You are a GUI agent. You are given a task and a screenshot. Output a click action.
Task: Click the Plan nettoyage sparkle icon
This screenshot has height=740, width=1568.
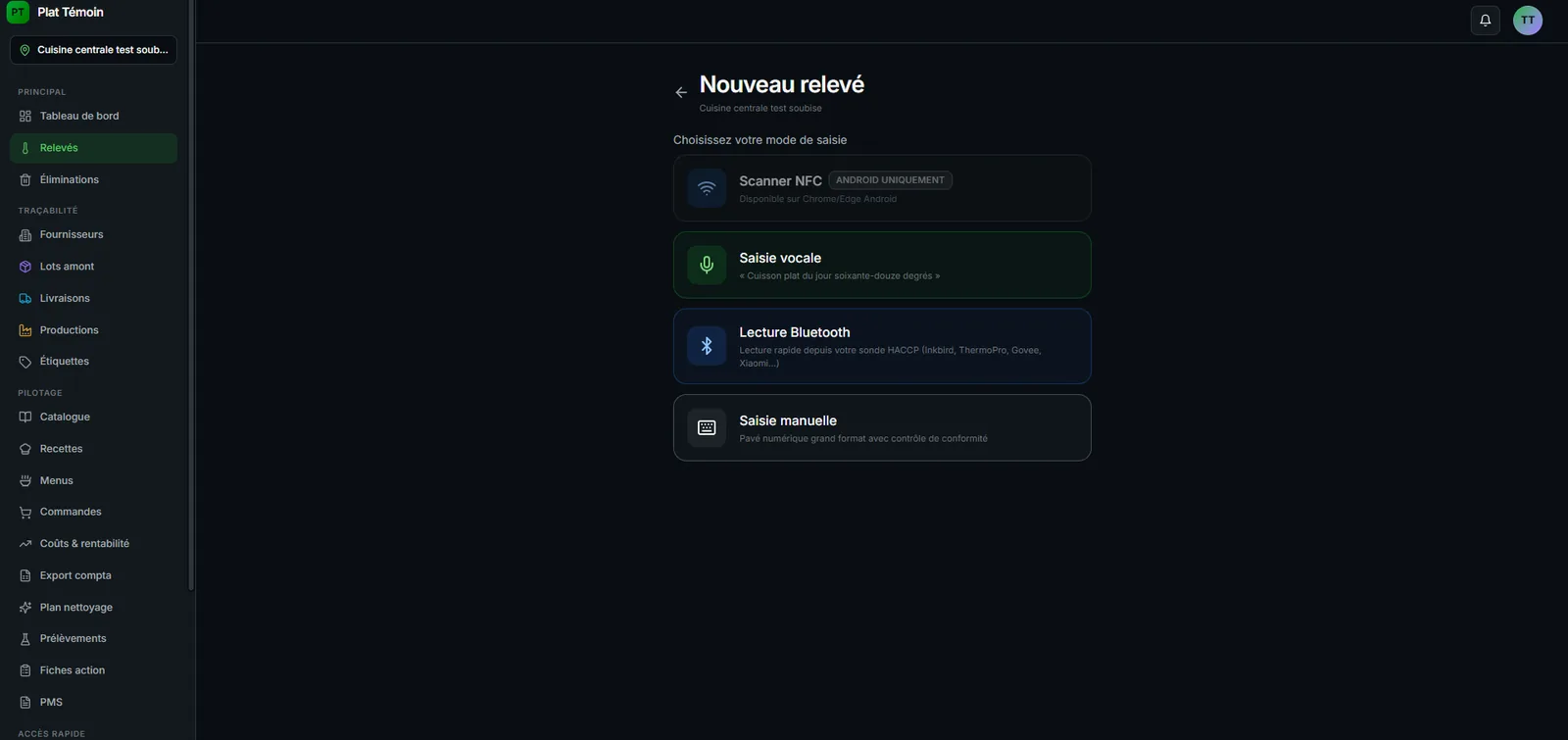(x=25, y=608)
